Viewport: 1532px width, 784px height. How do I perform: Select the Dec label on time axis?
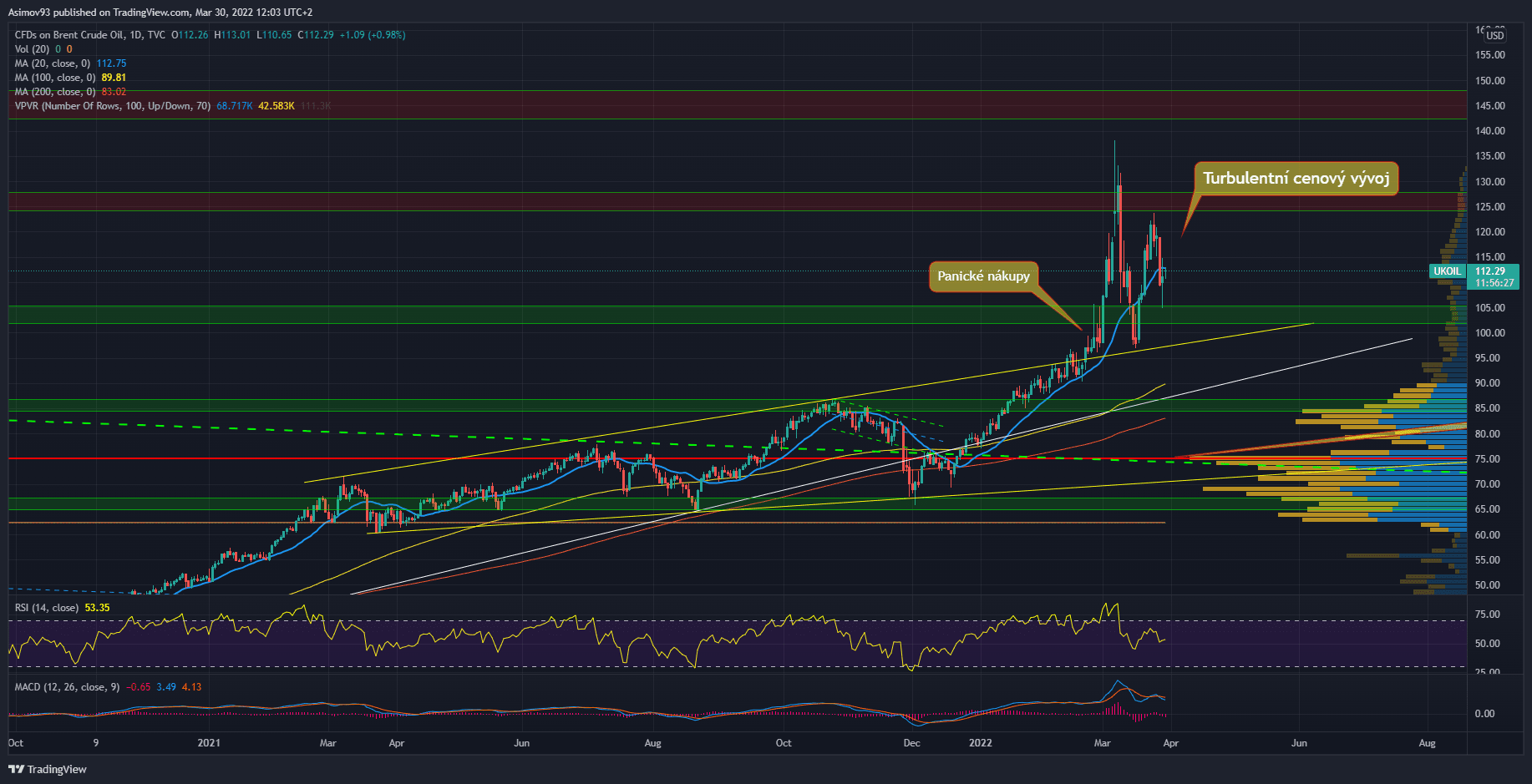point(911,743)
